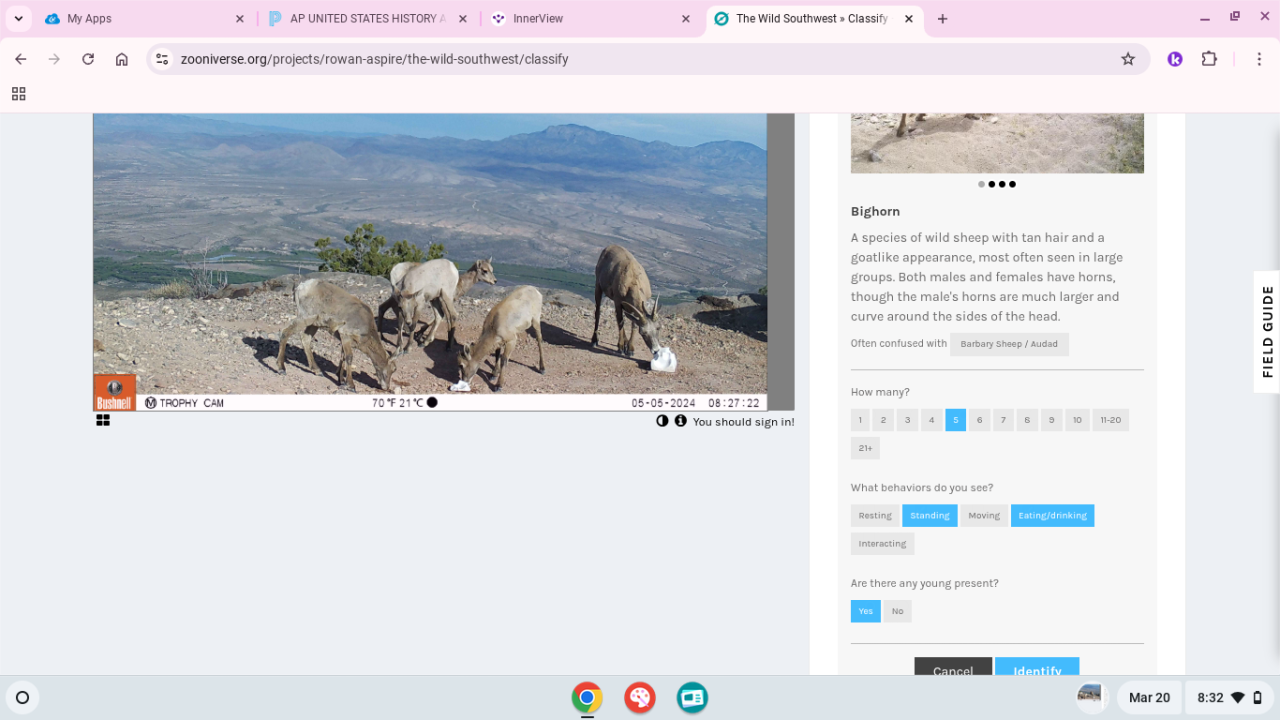Open the purple K extension icon
Screen dimensions: 1280x720
(1175, 59)
